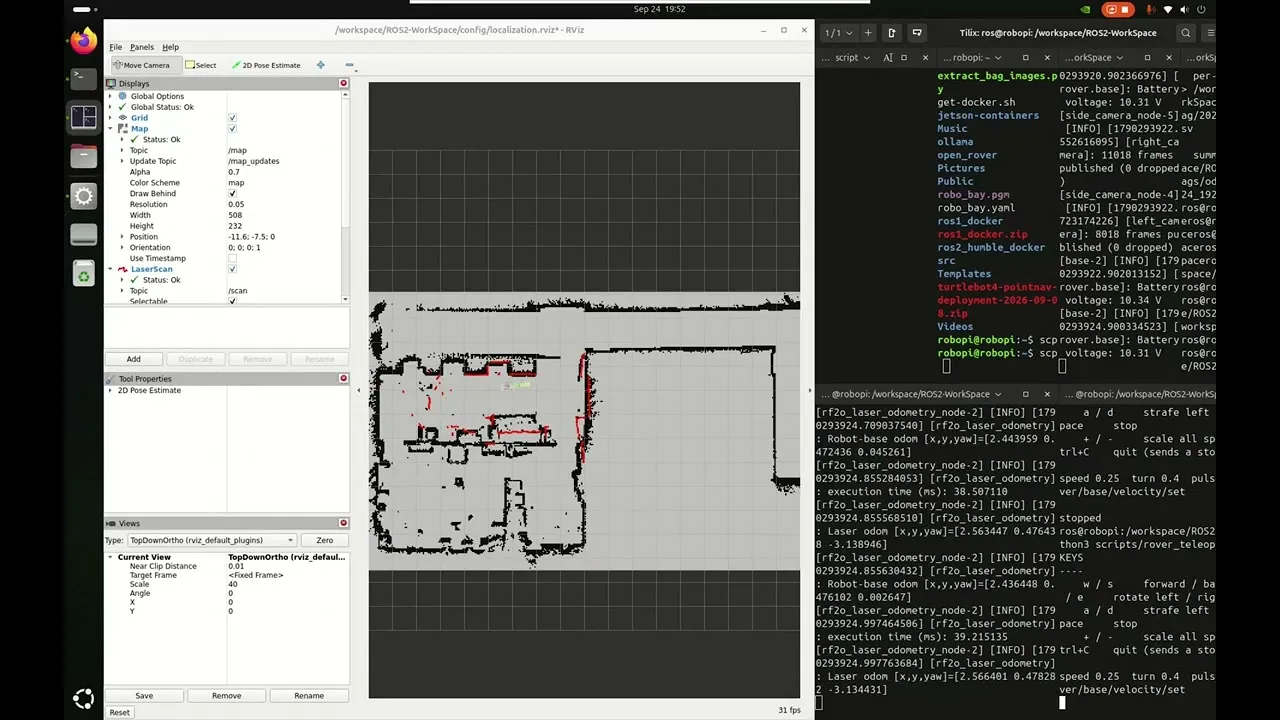Toggle the Draw Behind checkbox
Viewport: 1280px width, 720px height.
(232, 194)
